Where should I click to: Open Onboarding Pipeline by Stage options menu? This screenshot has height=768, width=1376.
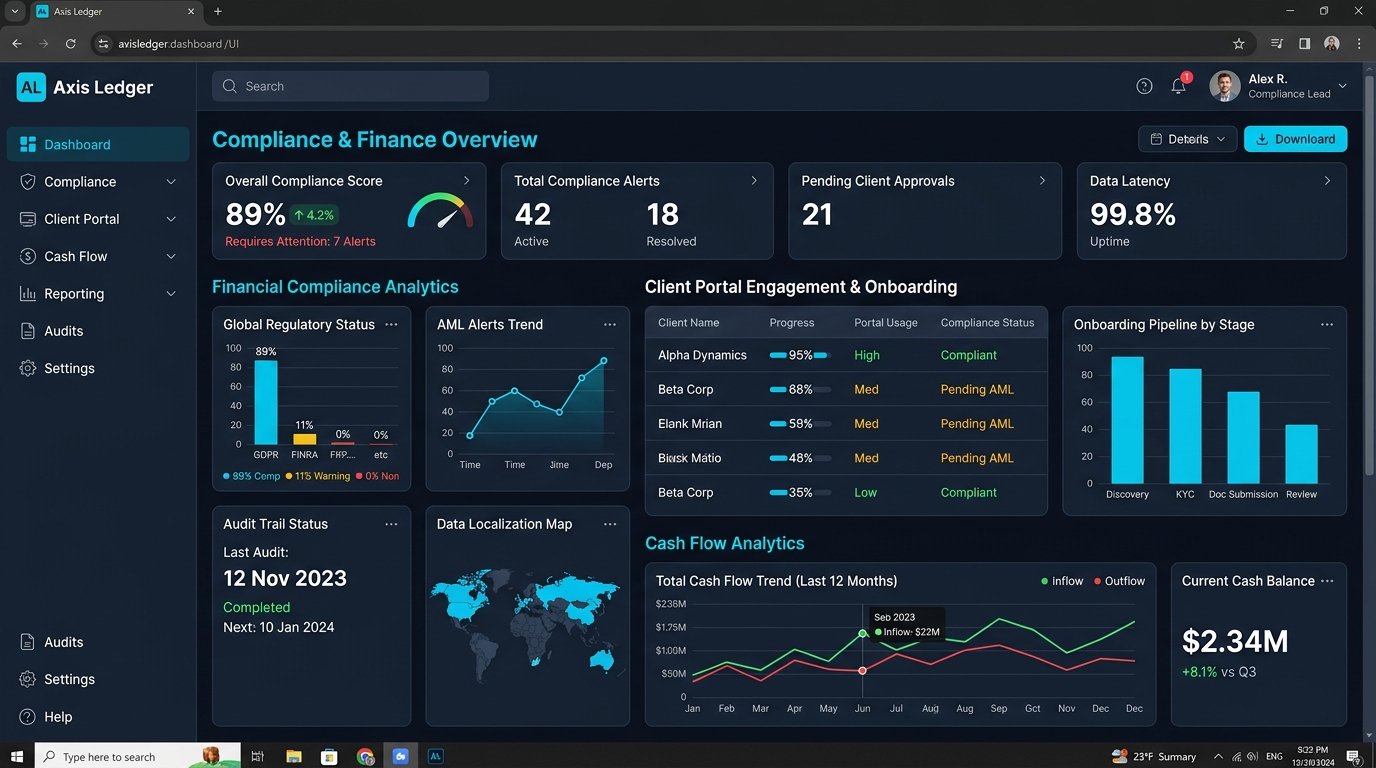(1327, 325)
